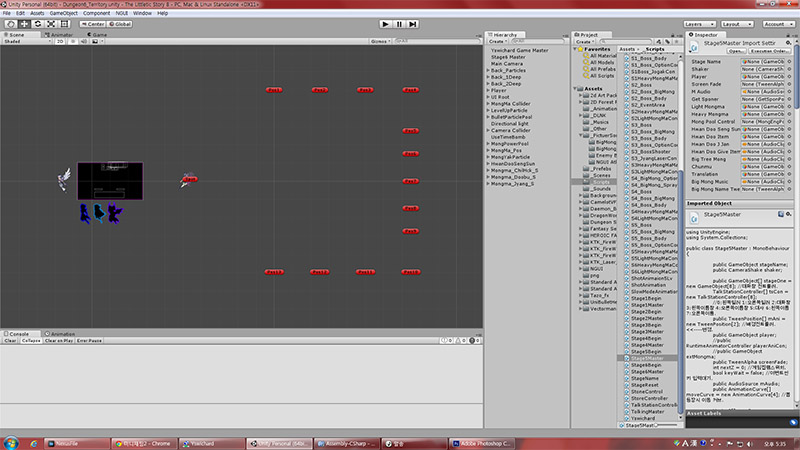Image resolution: width=800 pixels, height=450 pixels.
Task: Toggle 2D scene view mode
Action: click(x=60, y=41)
